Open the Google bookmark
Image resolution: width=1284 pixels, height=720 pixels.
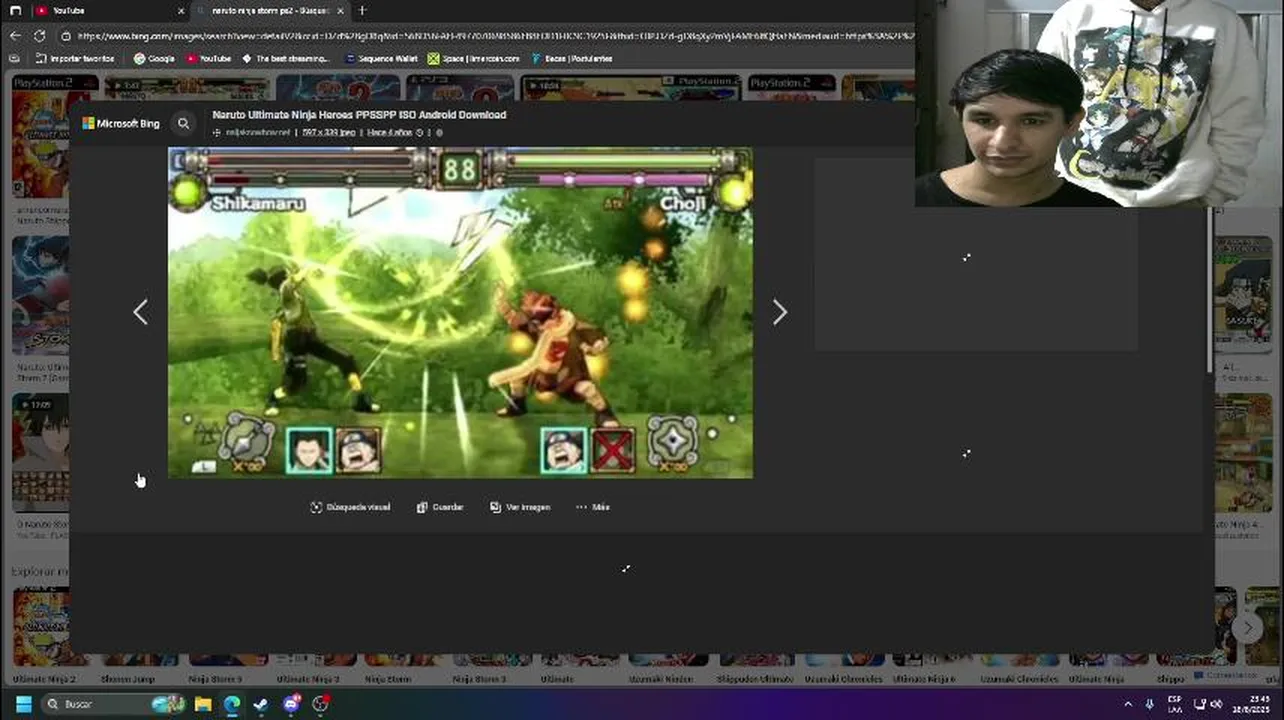(x=154, y=58)
